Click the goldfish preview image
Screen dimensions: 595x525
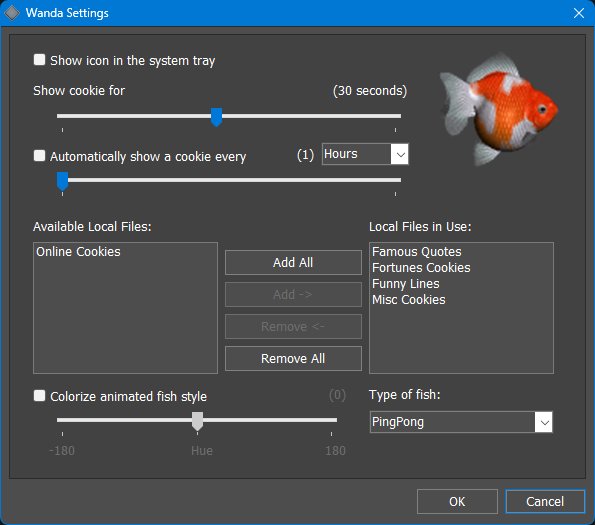[499, 109]
